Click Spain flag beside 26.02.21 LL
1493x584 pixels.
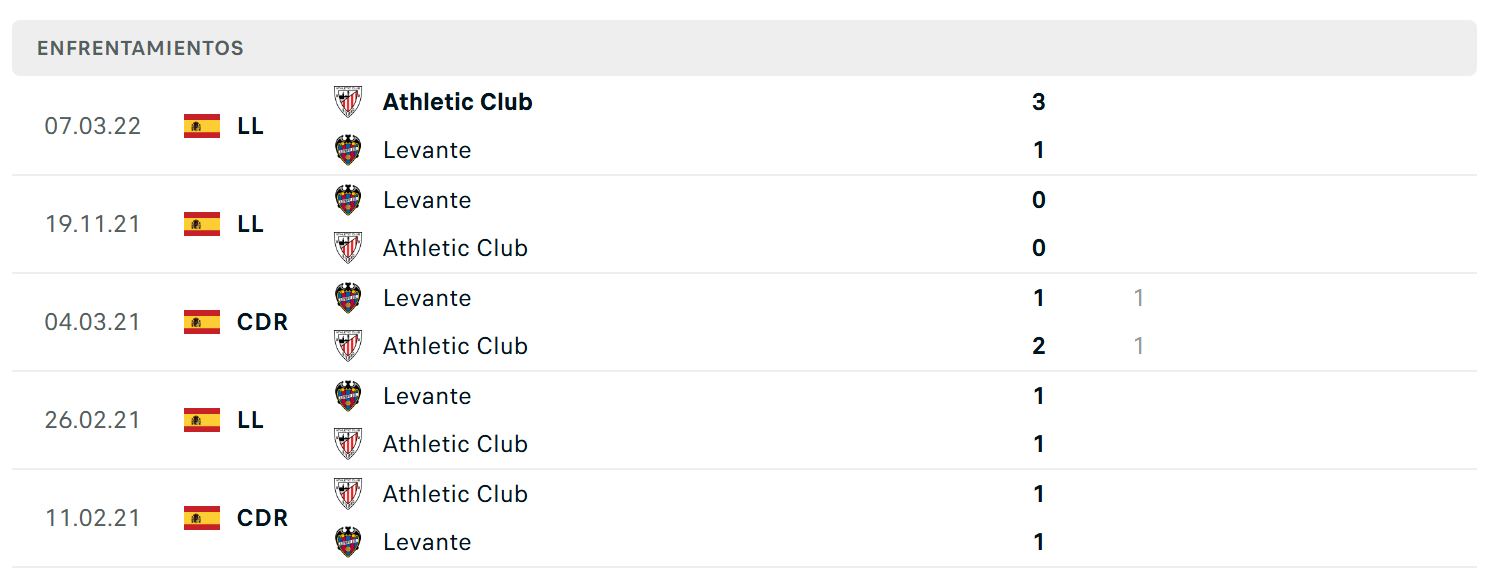(202, 420)
